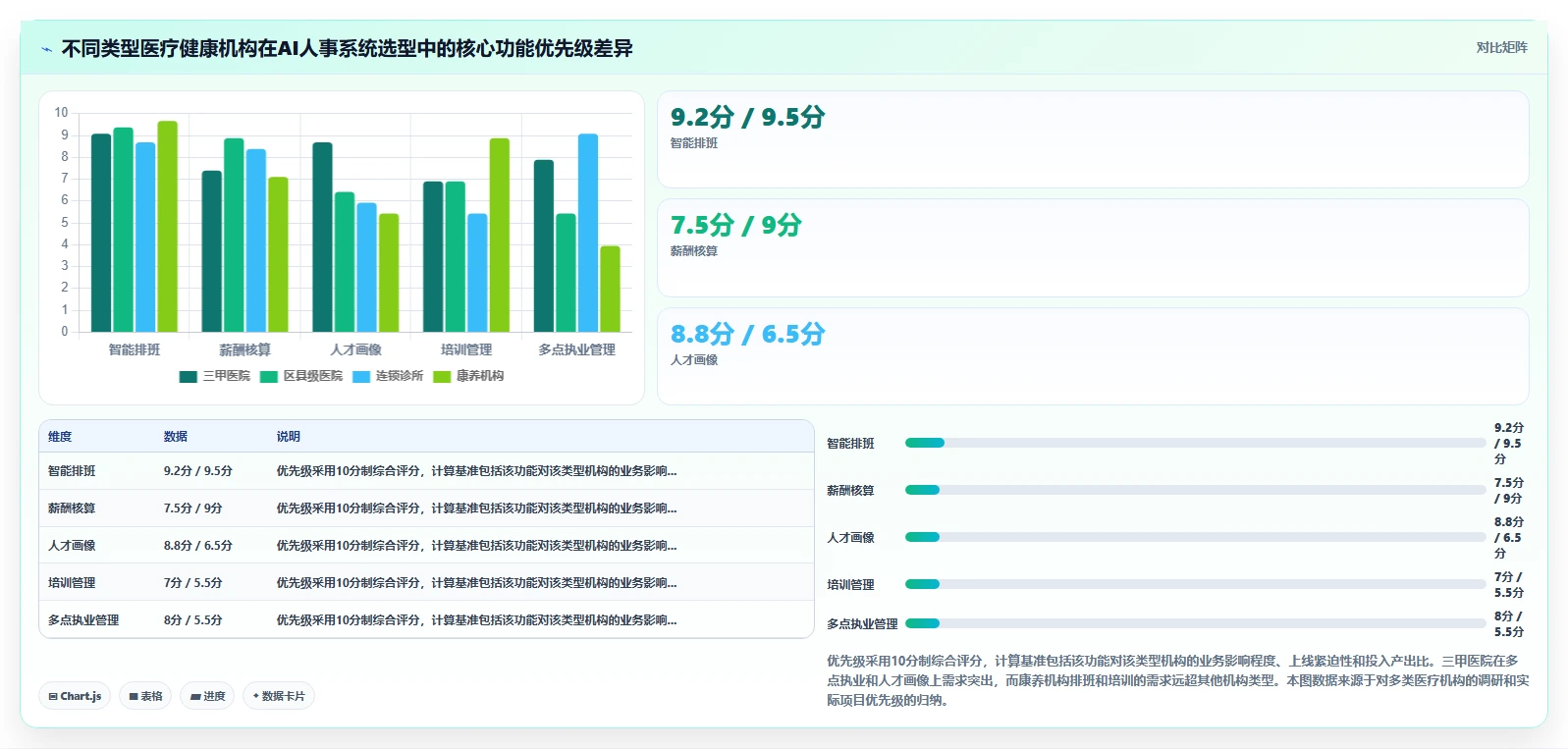Click the 薪酬核算 progress bar
Image resolution: width=1568 pixels, height=749 pixels.
(x=1195, y=490)
